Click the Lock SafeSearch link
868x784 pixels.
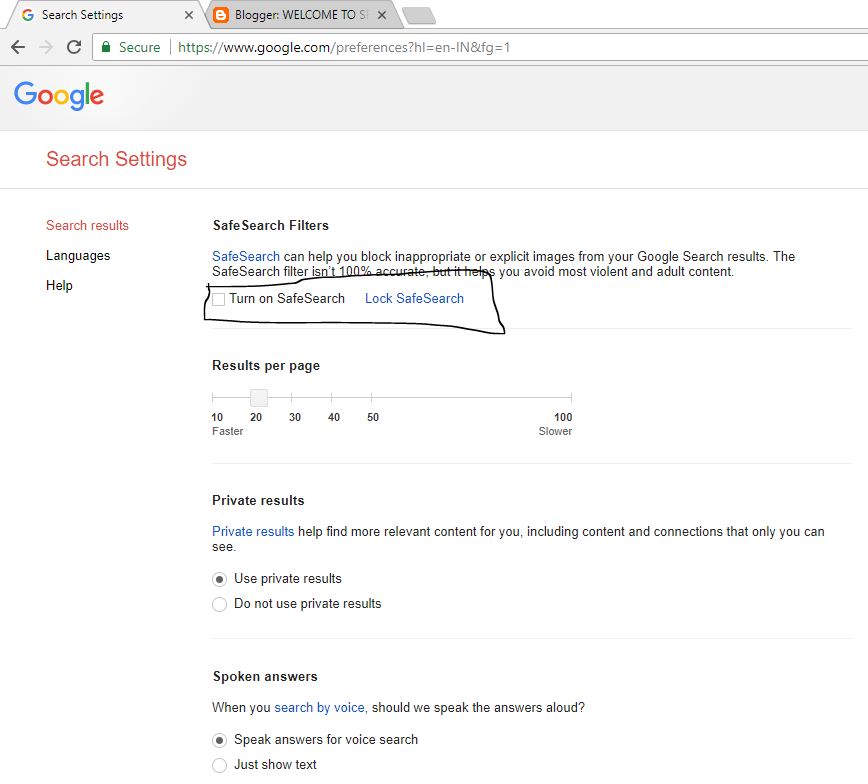tap(414, 298)
